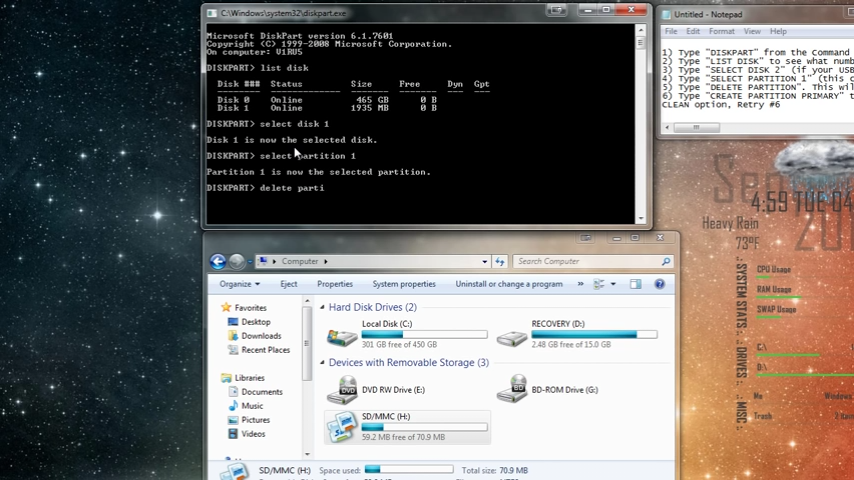Click the Search Computer input field
The width and height of the screenshot is (854, 480).
point(586,262)
